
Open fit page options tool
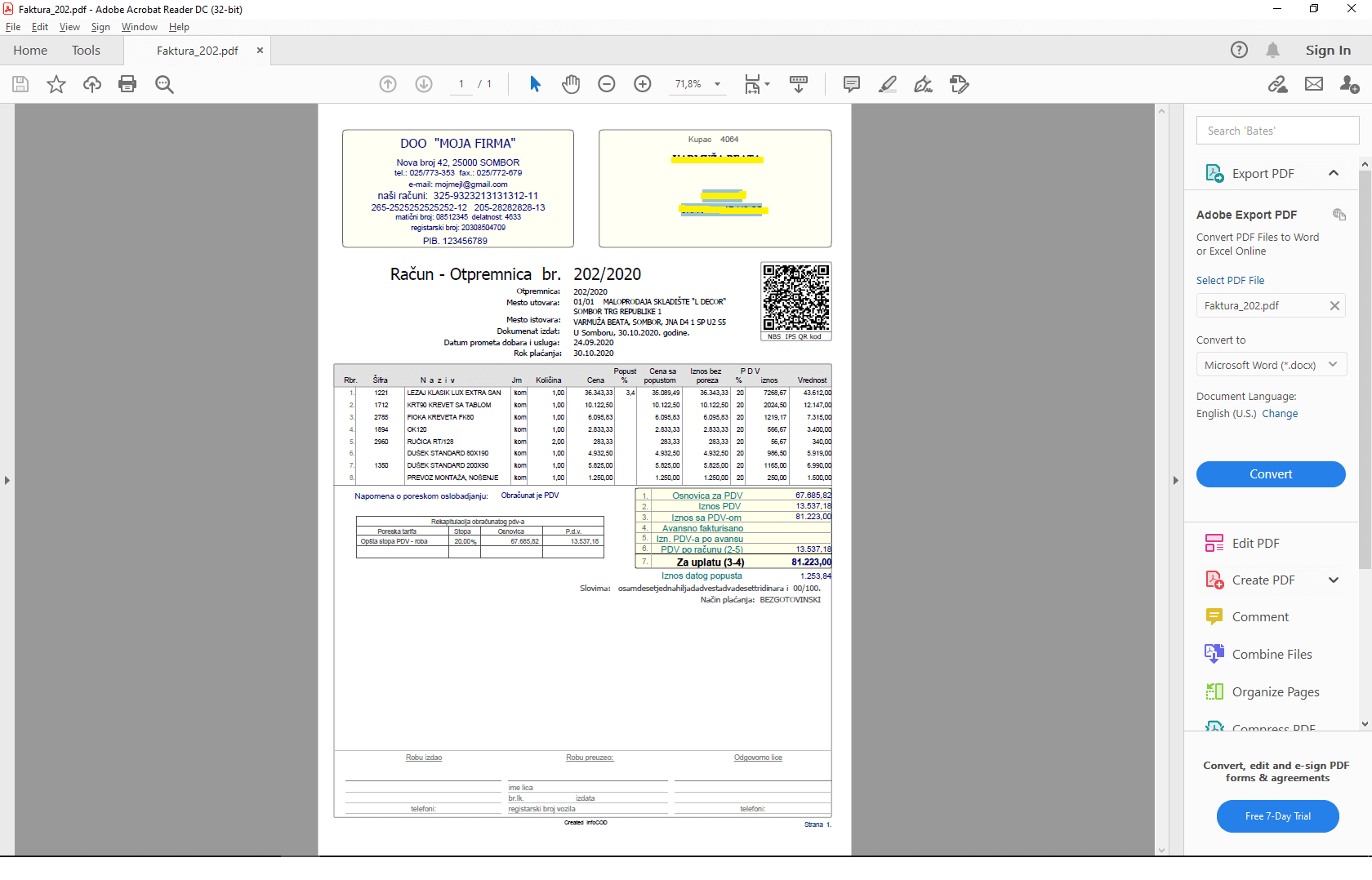pyautogui.click(x=756, y=84)
